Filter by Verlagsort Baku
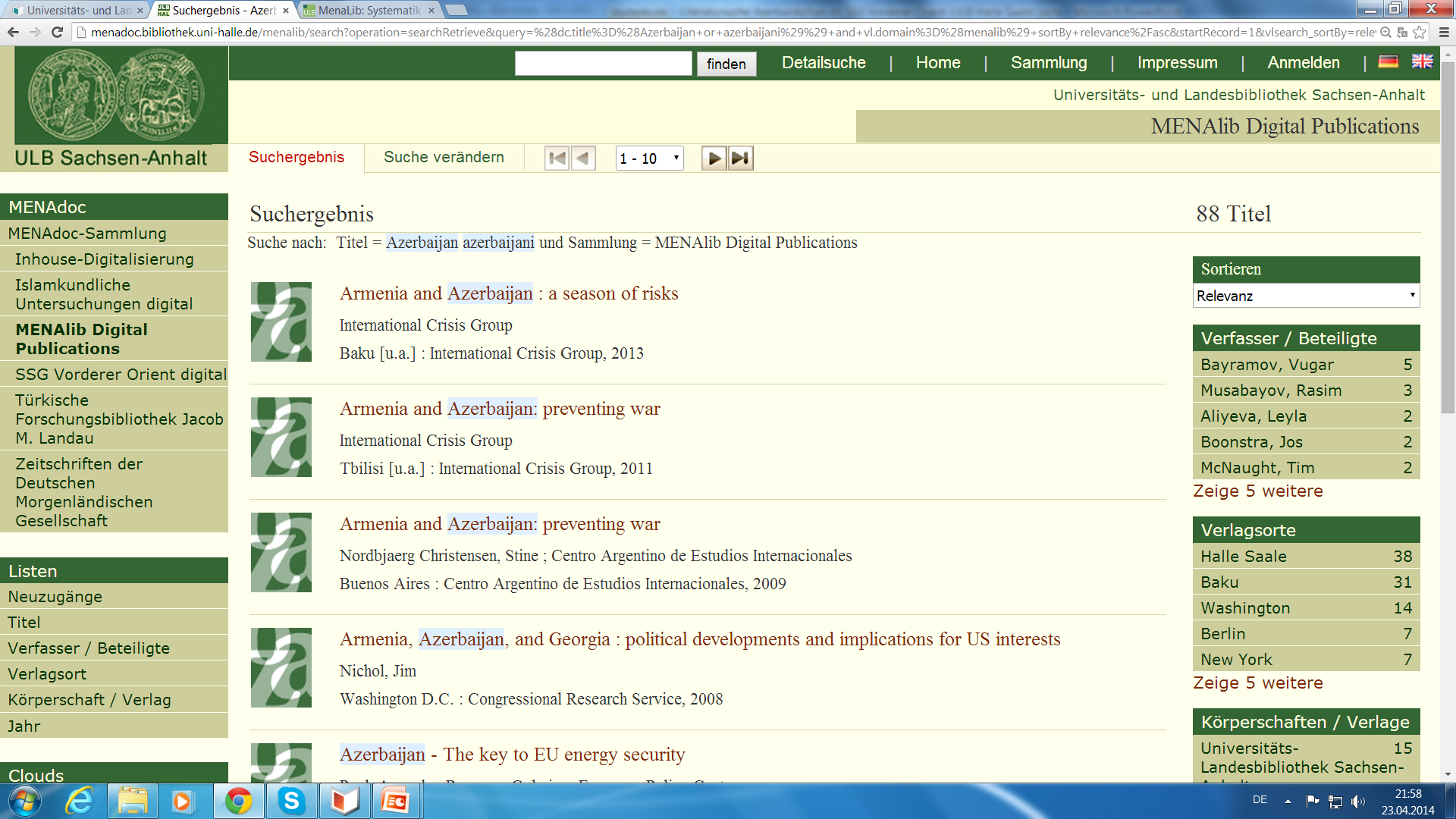The width and height of the screenshot is (1456, 819). click(x=1306, y=582)
